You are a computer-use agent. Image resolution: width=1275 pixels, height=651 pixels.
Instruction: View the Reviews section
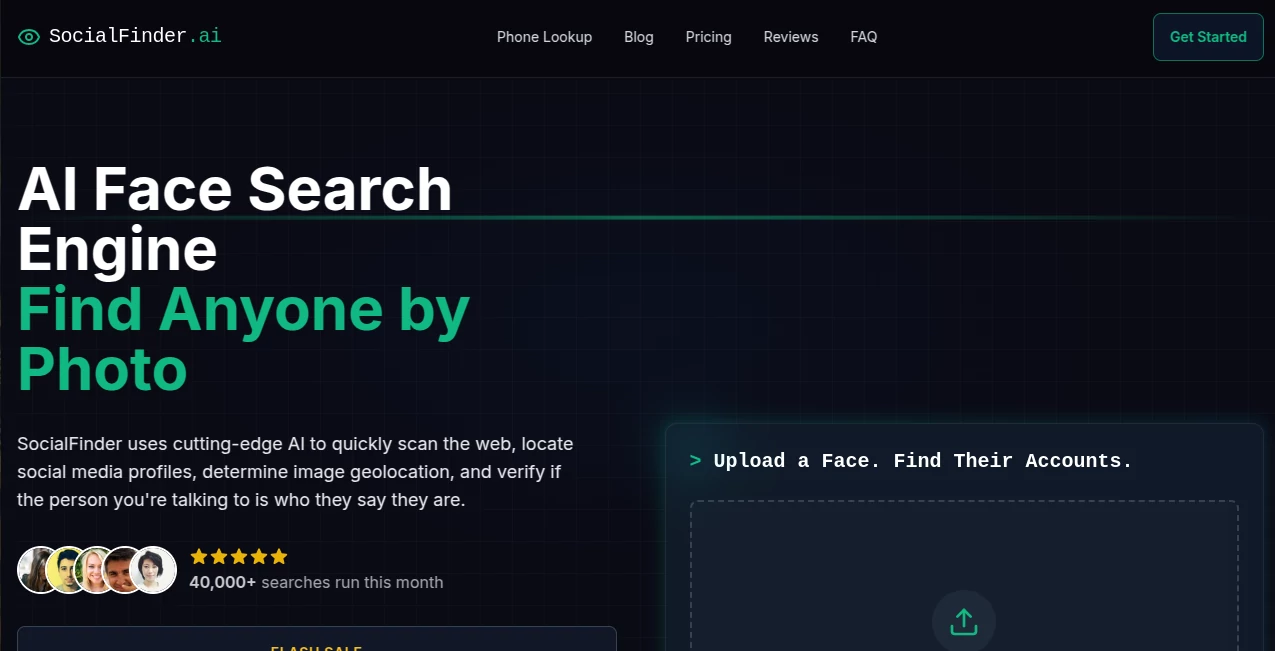coord(791,37)
